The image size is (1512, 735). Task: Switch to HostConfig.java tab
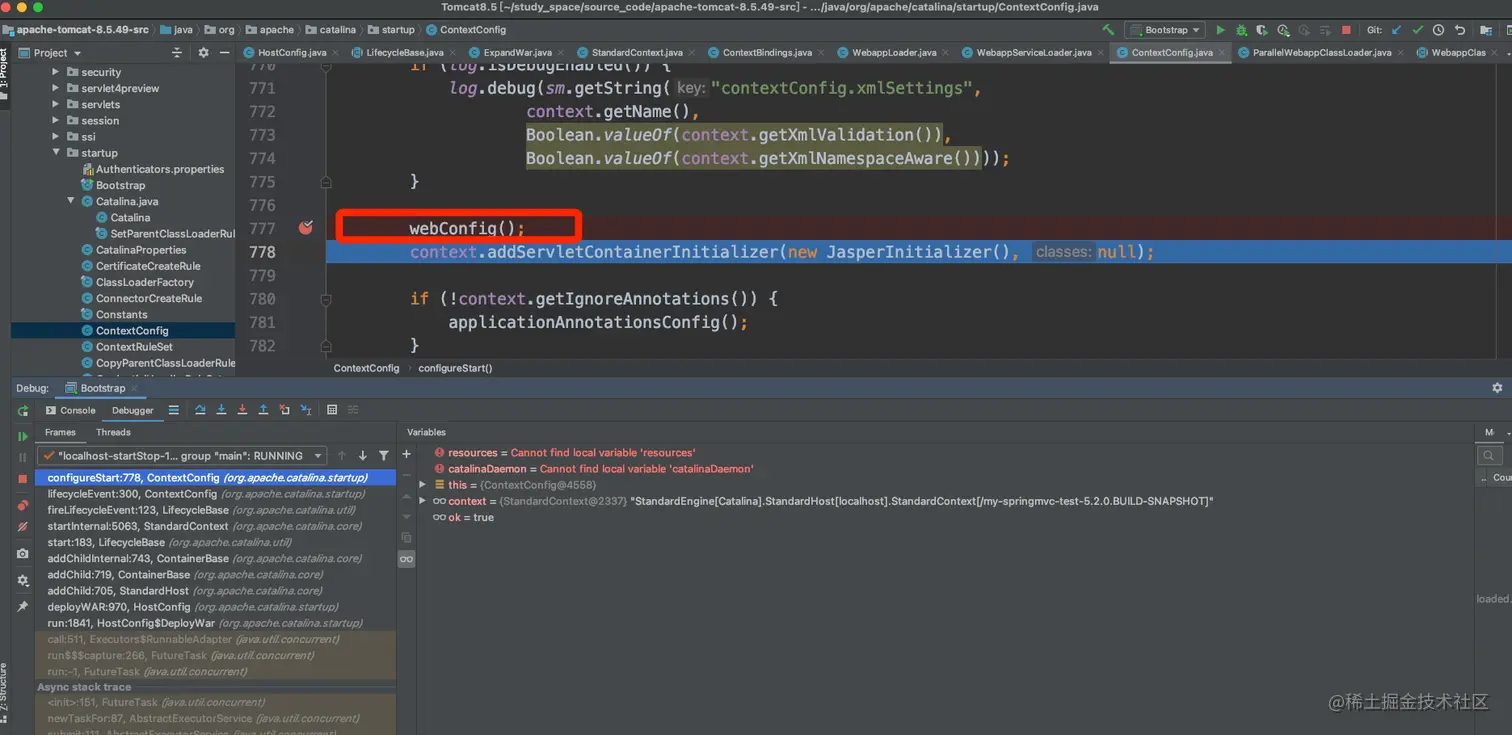pos(292,52)
